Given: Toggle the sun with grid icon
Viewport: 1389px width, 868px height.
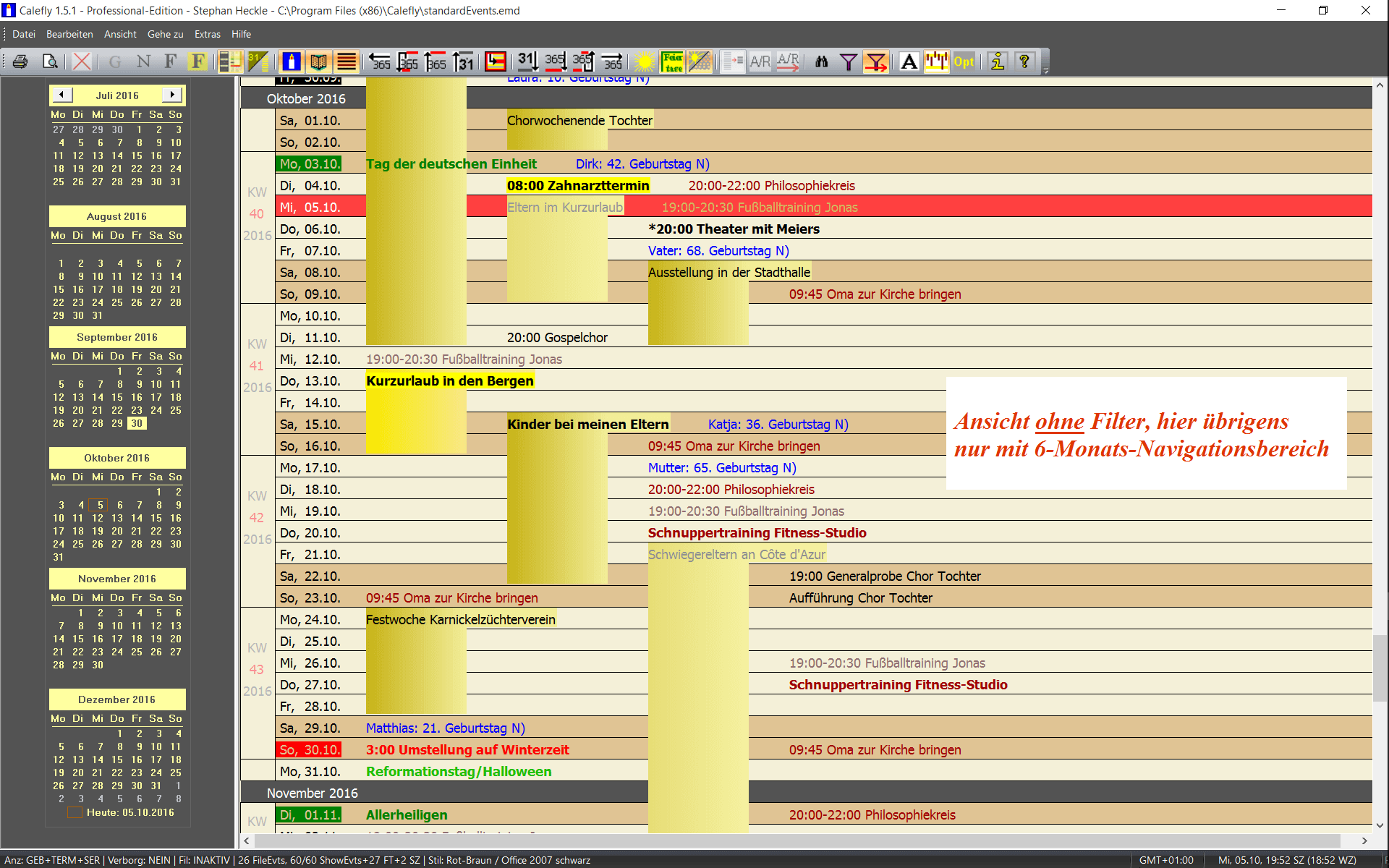Looking at the screenshot, I should tap(700, 61).
